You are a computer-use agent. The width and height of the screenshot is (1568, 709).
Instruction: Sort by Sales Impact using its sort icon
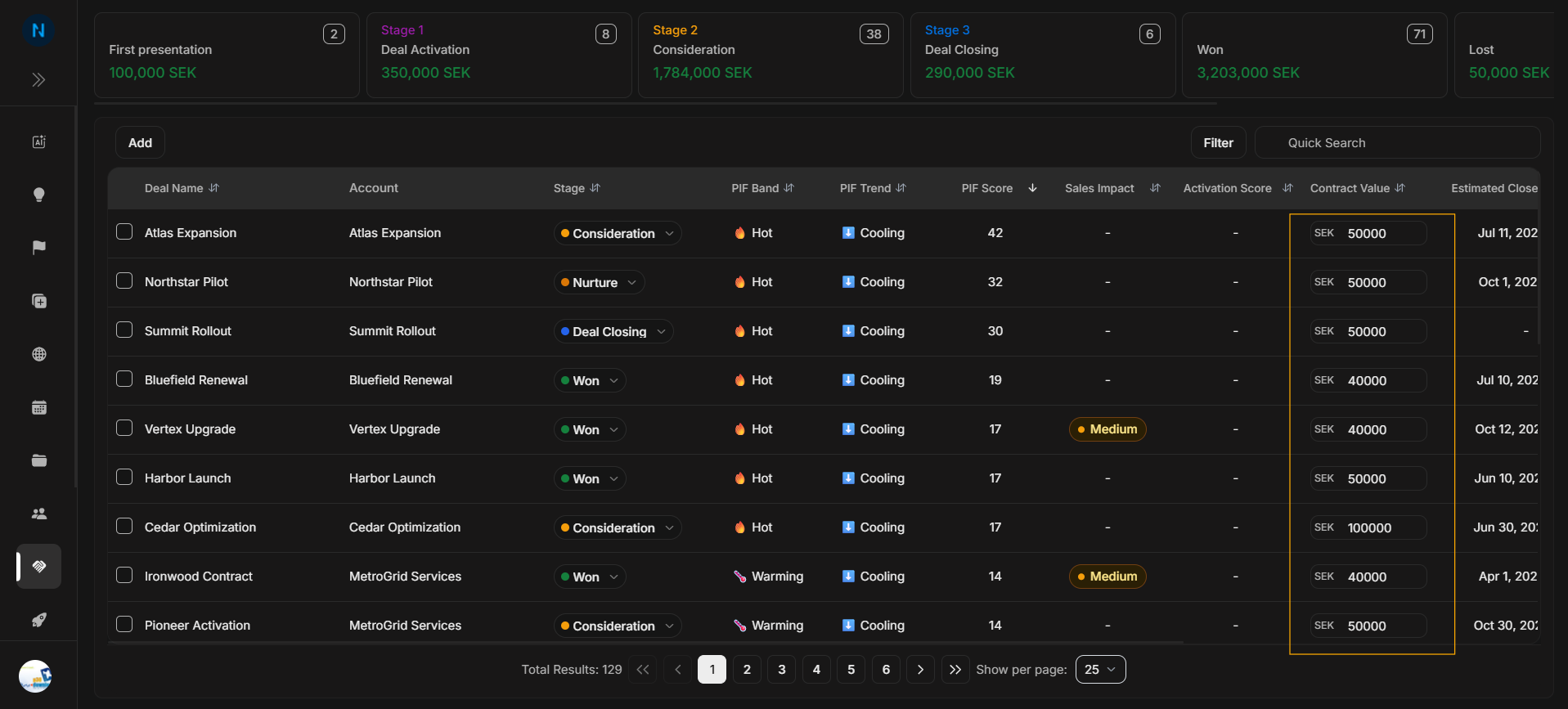tap(1155, 188)
